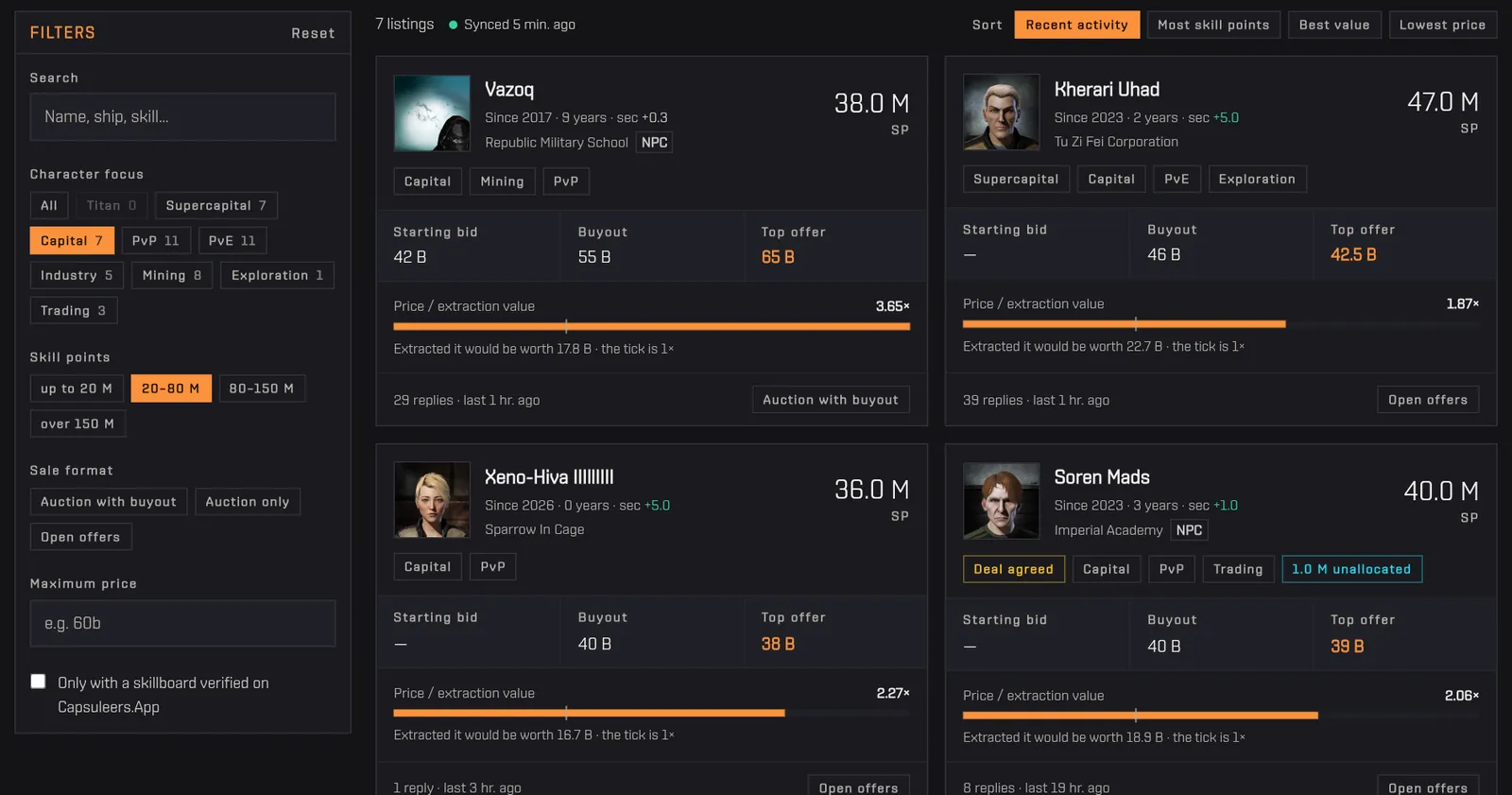This screenshot has height=795, width=1512.
Task: Deselect the 20-80 M skill range
Action: (171, 389)
